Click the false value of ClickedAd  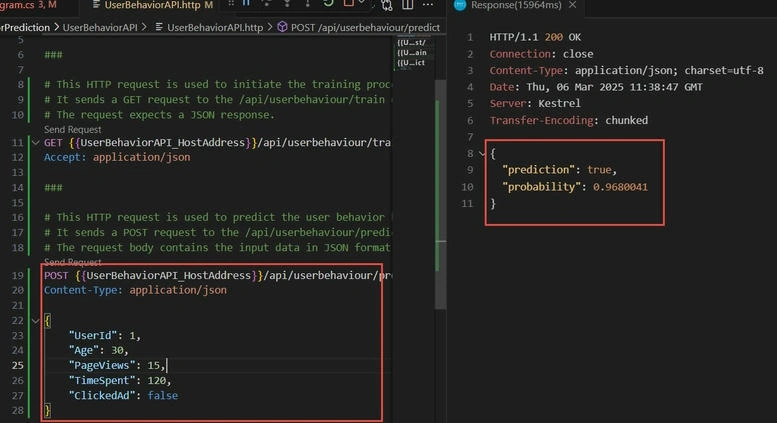163,395
